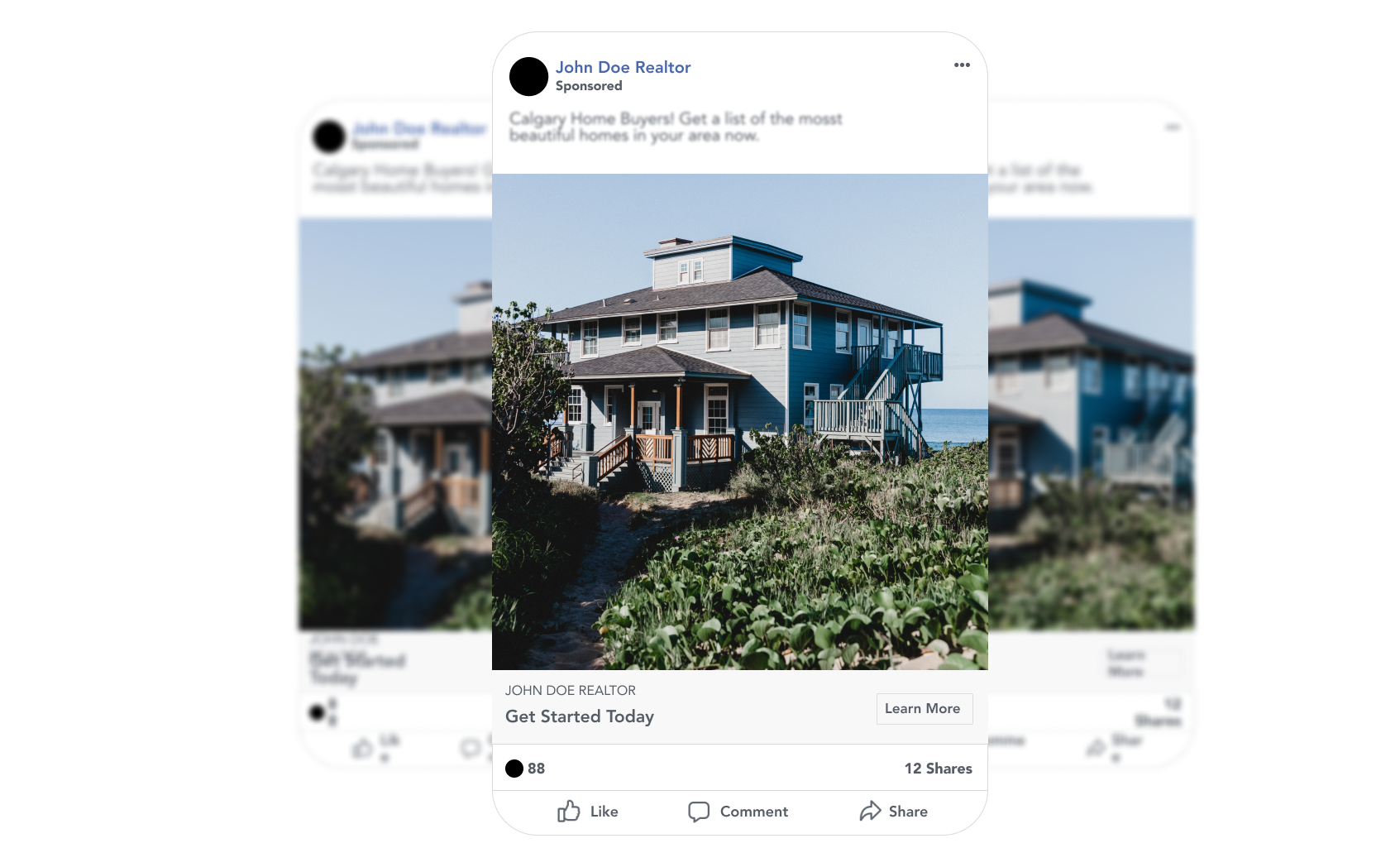The height and width of the screenshot is (867, 1400).
Task: Open the John Doe Realtor profile link
Action: (x=623, y=67)
